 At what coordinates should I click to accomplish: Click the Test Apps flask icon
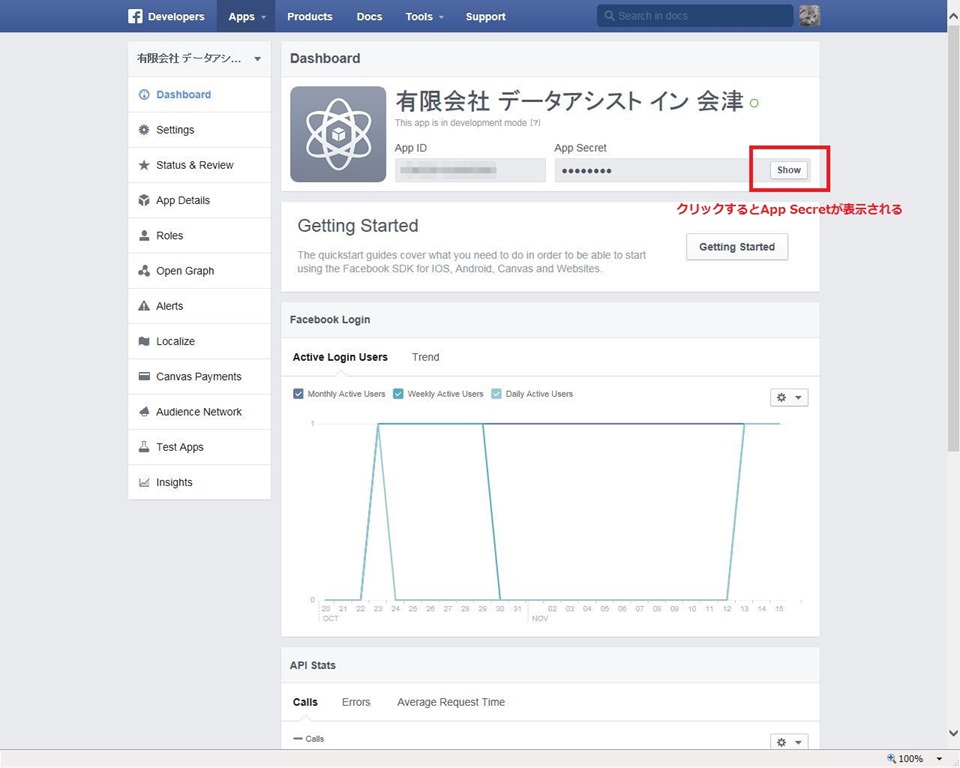pos(144,447)
